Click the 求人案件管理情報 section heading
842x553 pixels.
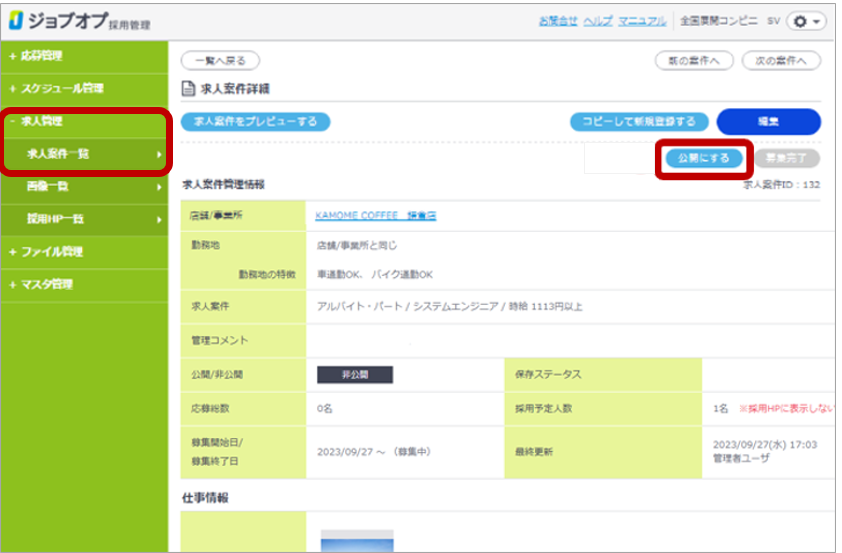coord(223,185)
